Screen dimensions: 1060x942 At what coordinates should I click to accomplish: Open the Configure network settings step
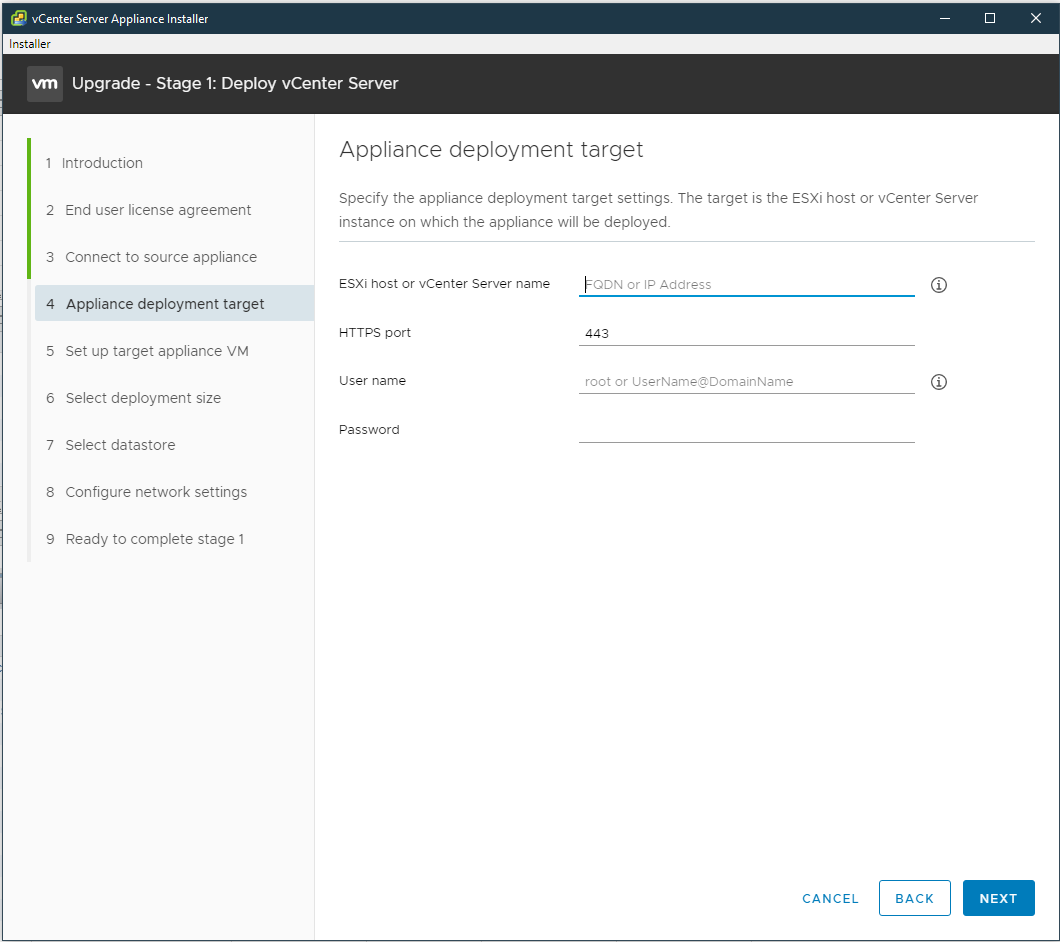[x=155, y=491]
